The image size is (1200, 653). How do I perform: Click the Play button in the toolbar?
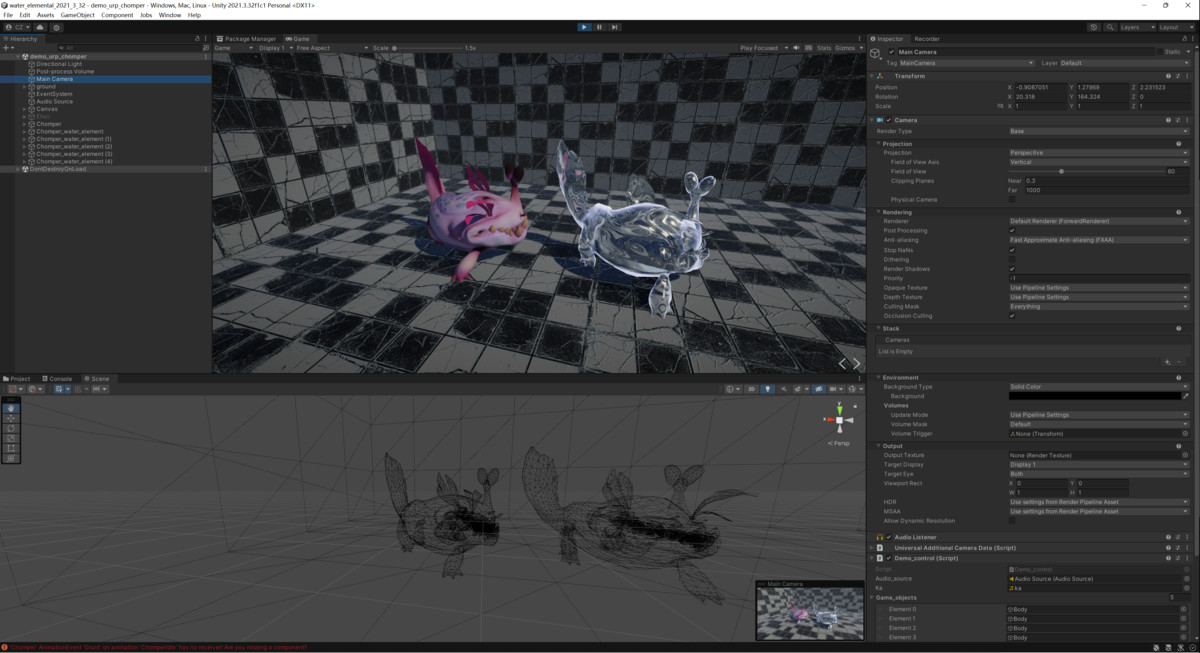point(584,27)
